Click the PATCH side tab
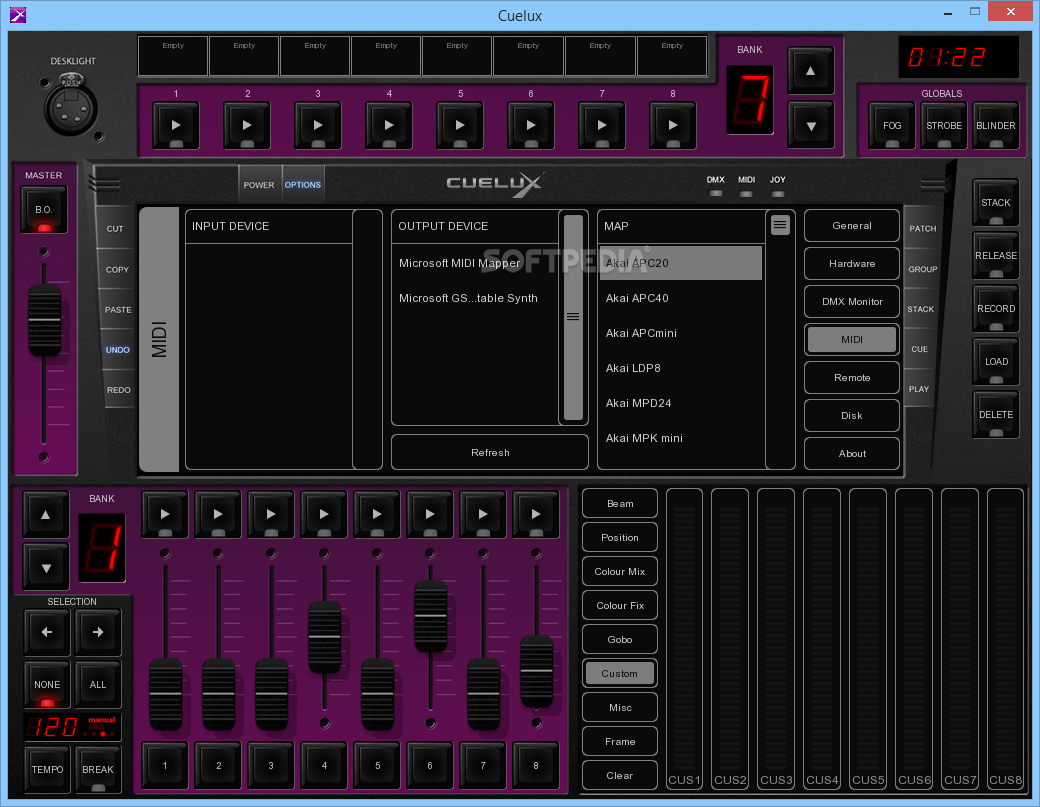This screenshot has height=807, width=1040. pos(923,228)
